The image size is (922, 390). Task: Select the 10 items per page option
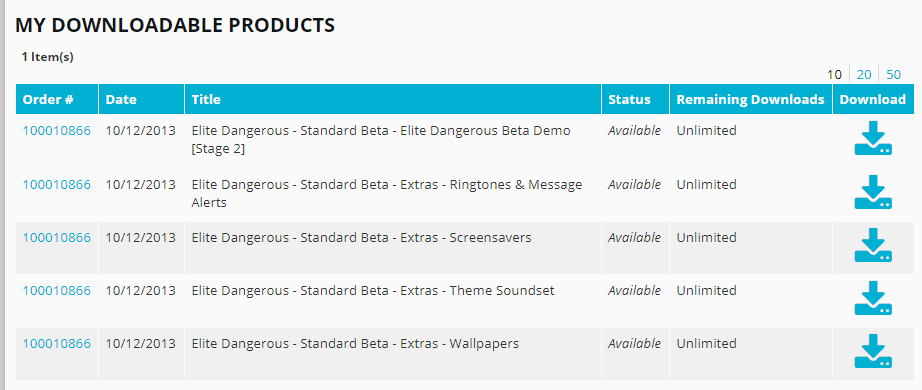pos(834,75)
